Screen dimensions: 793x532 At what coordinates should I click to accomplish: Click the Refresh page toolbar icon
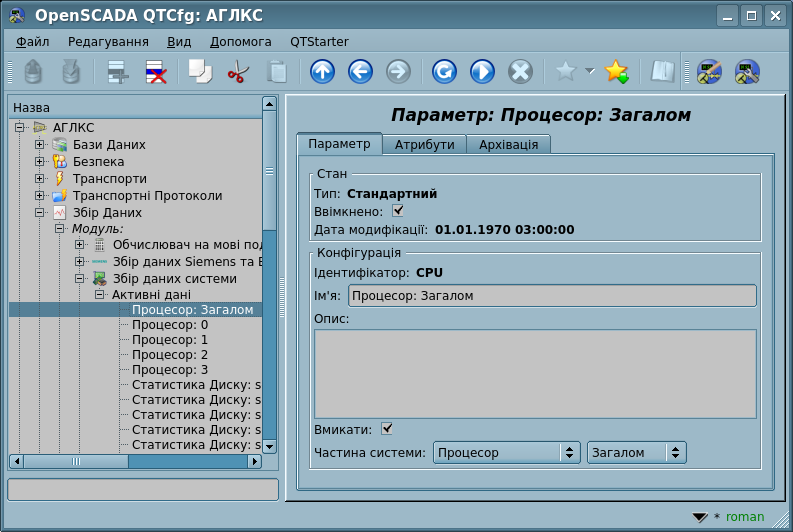pyautogui.click(x=444, y=72)
